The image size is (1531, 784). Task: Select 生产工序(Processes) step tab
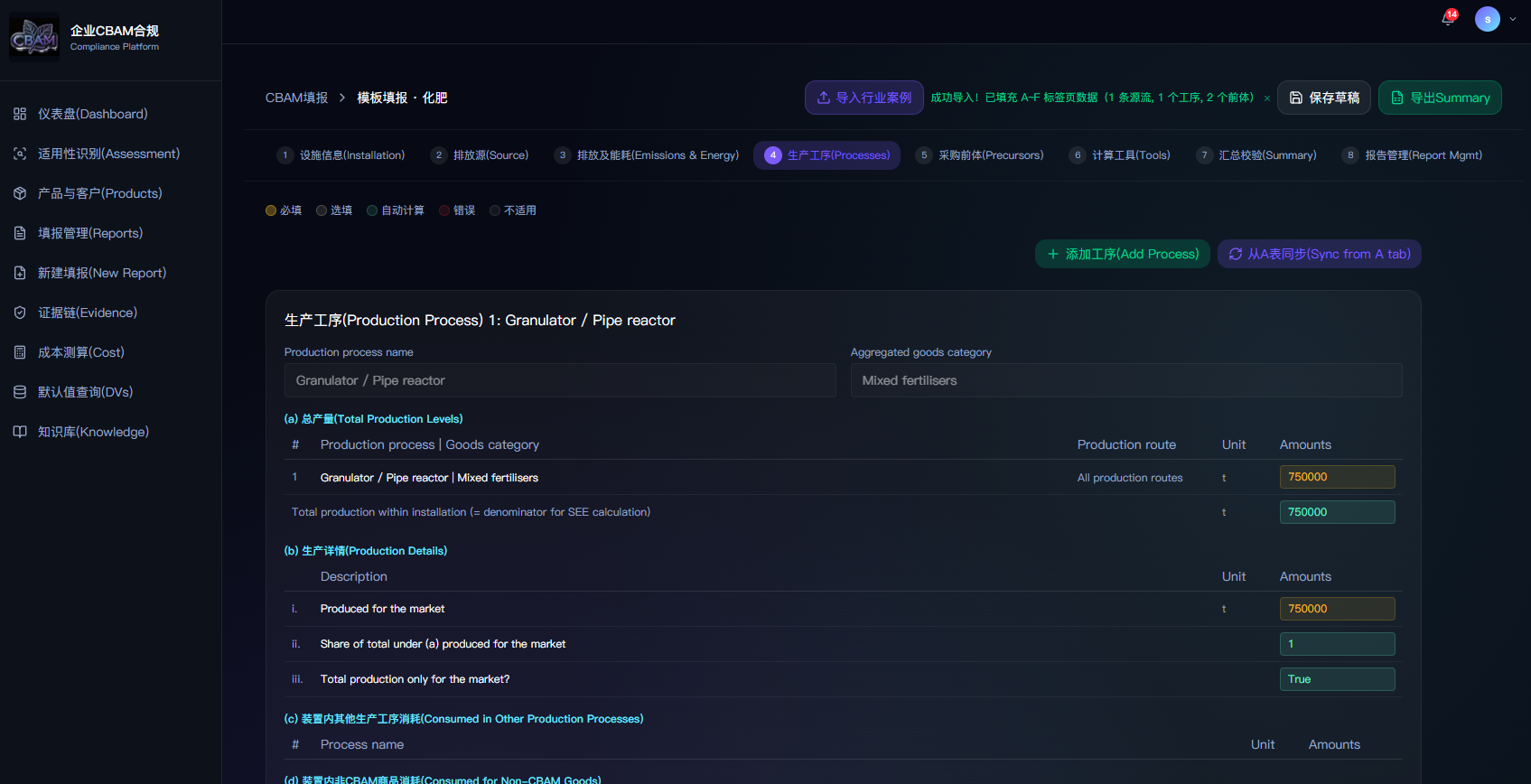[826, 155]
